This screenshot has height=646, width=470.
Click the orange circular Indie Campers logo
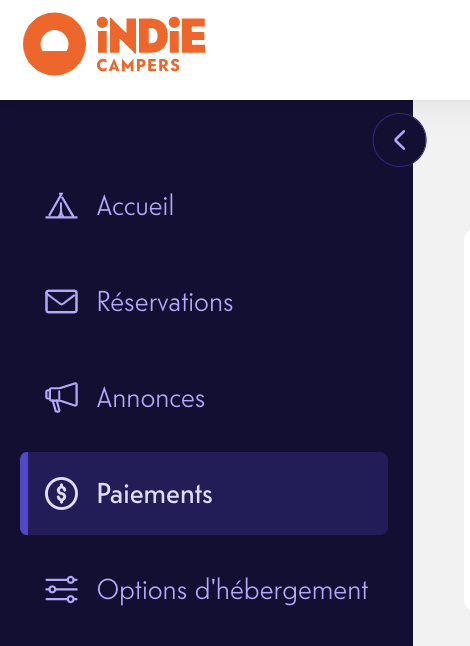tap(54, 44)
